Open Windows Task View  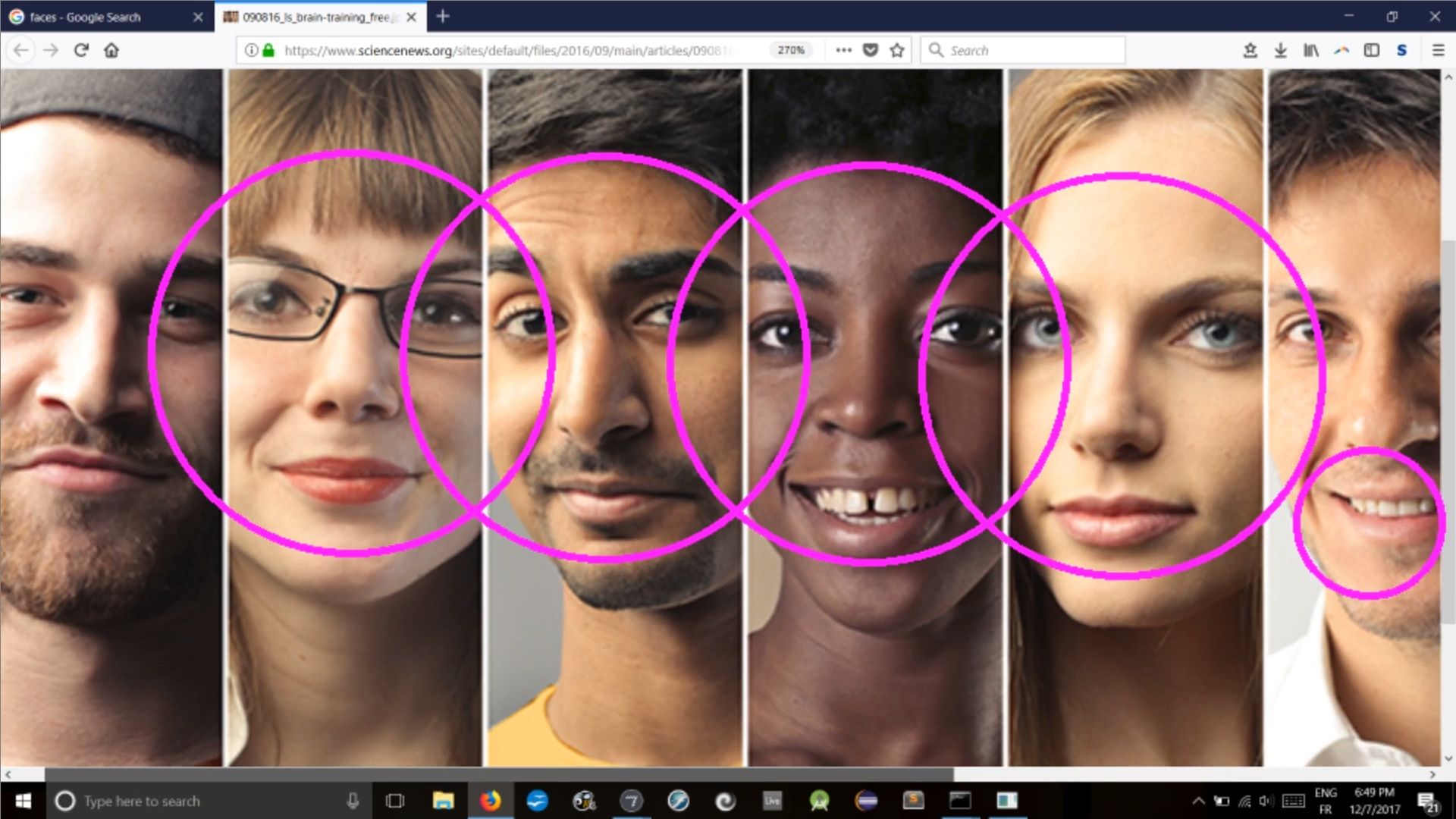tap(395, 801)
